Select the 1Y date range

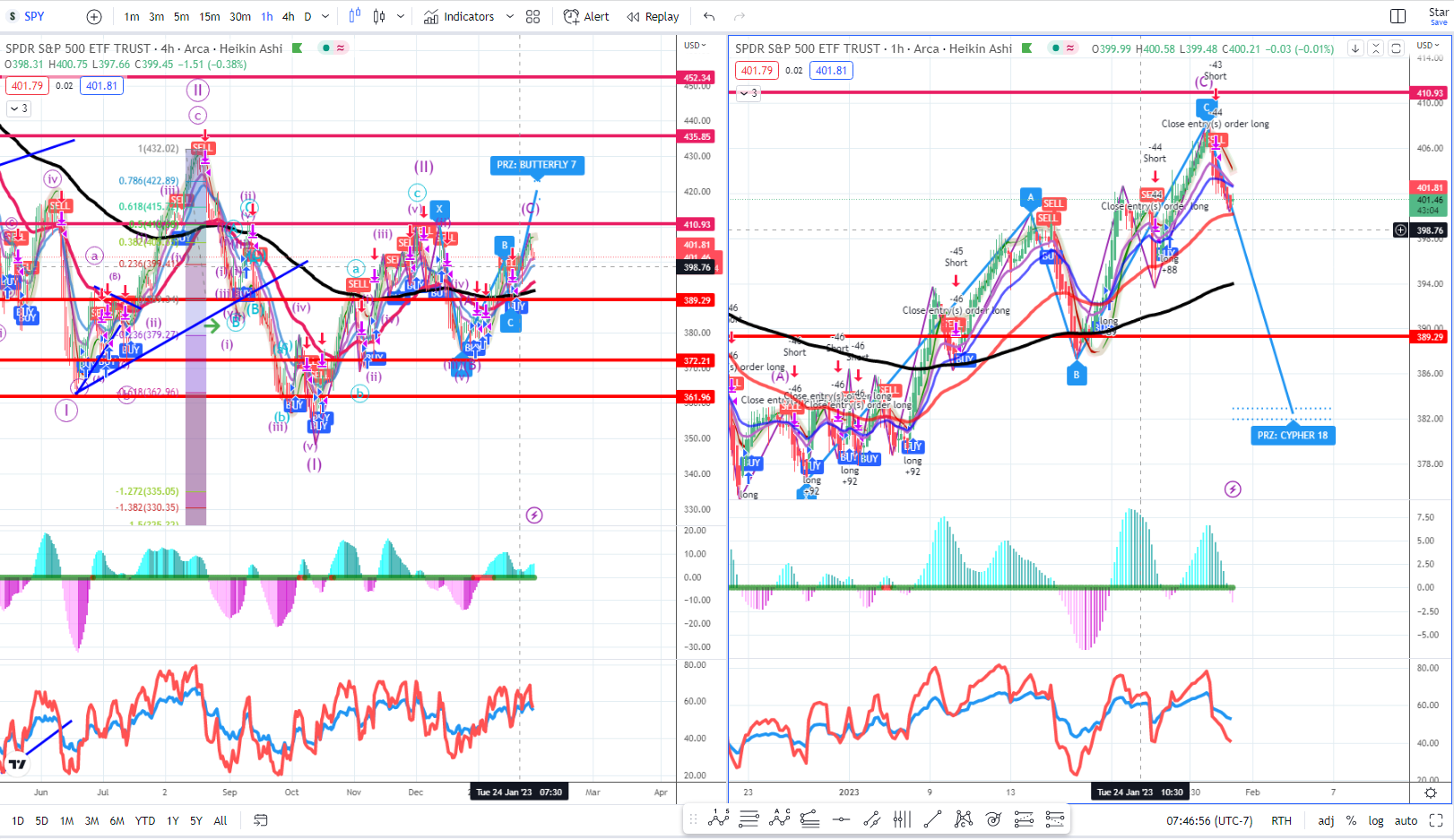click(173, 820)
